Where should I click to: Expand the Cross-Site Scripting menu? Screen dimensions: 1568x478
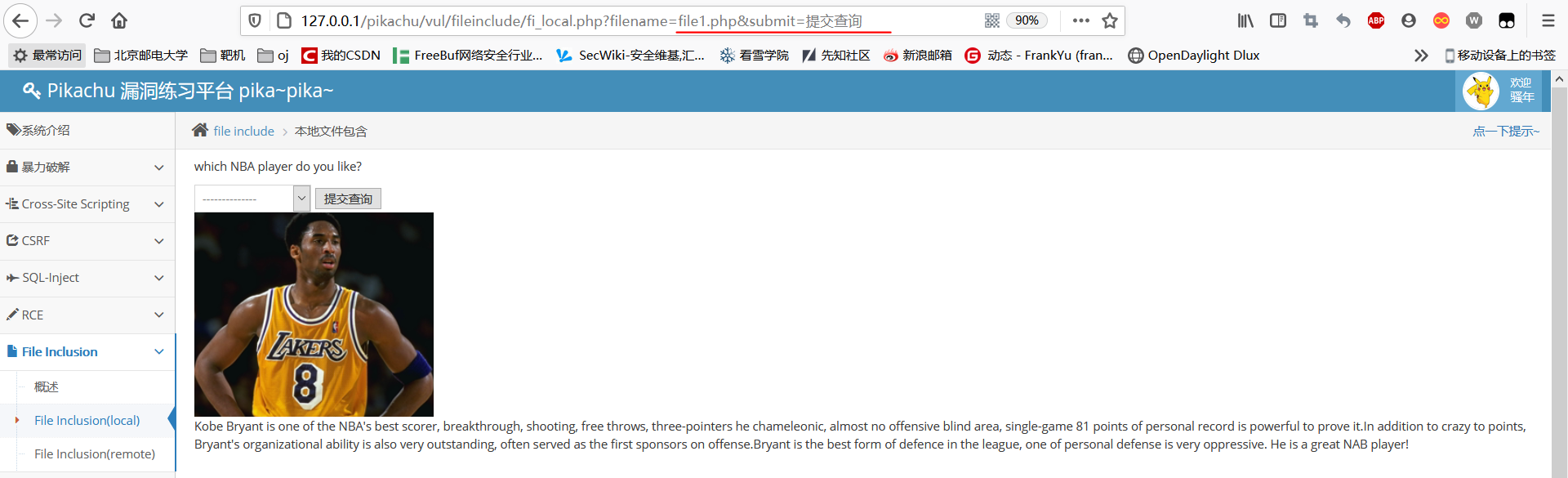tap(87, 204)
